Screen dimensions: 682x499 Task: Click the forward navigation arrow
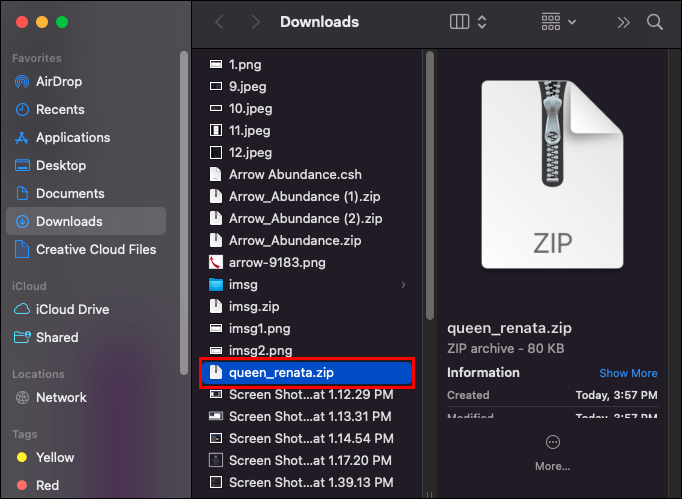point(256,22)
